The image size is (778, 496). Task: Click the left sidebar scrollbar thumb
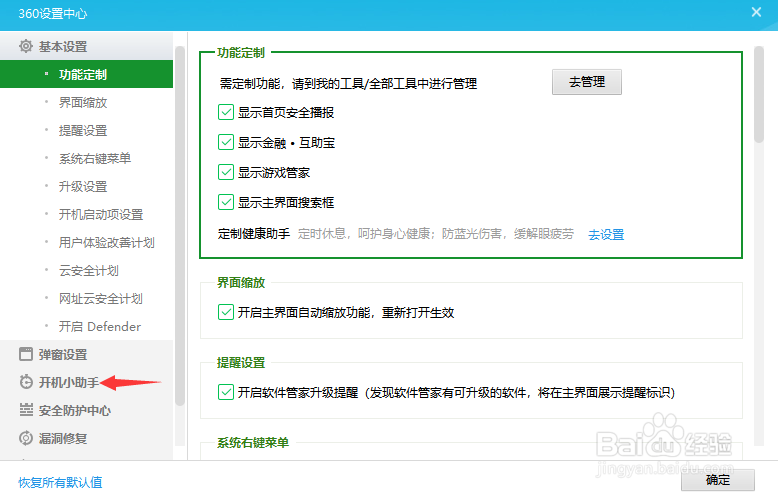click(x=180, y=226)
